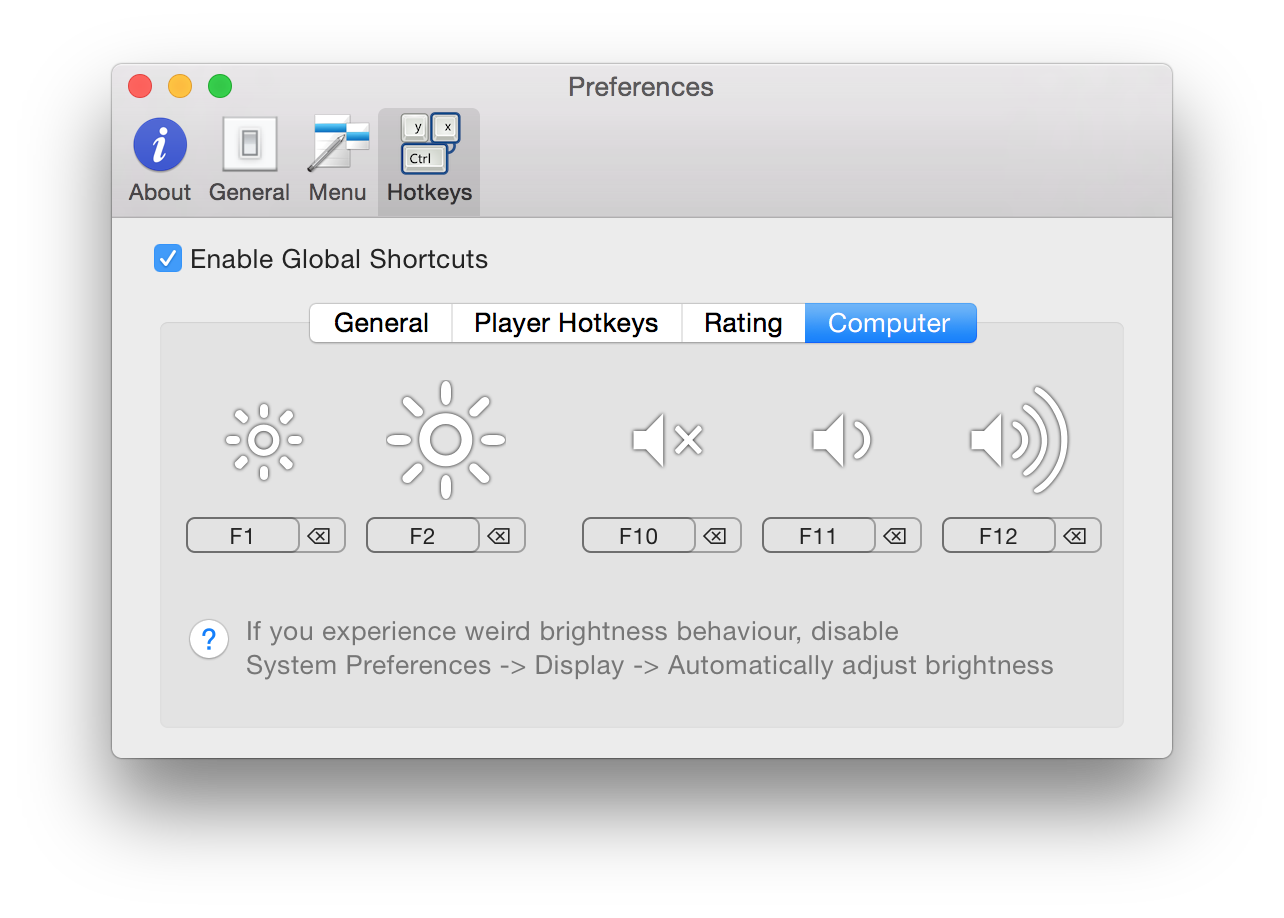Open the General toolbar pane with switch icon
This screenshot has height=918, width=1284.
[249, 160]
